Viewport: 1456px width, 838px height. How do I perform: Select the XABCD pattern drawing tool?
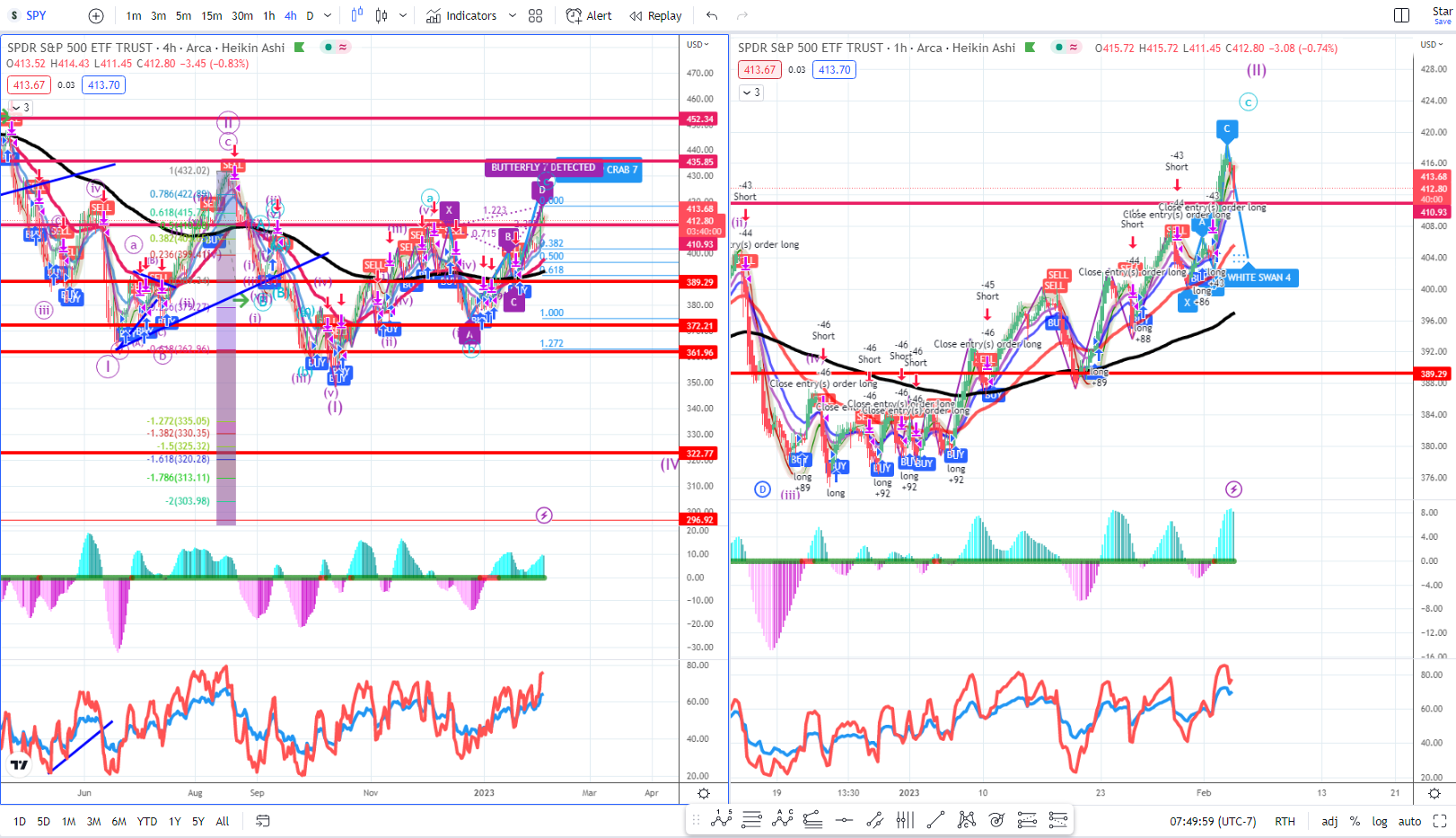tap(966, 819)
